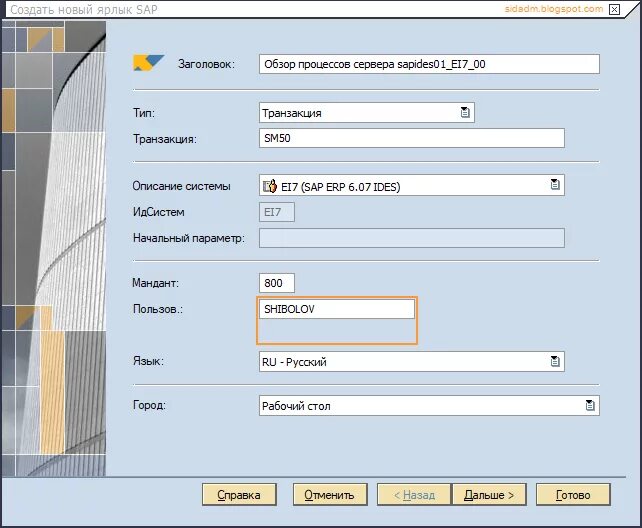
Task: Click the EI7 (SAP ERP 6.07 IDES) text
Action: (341, 187)
